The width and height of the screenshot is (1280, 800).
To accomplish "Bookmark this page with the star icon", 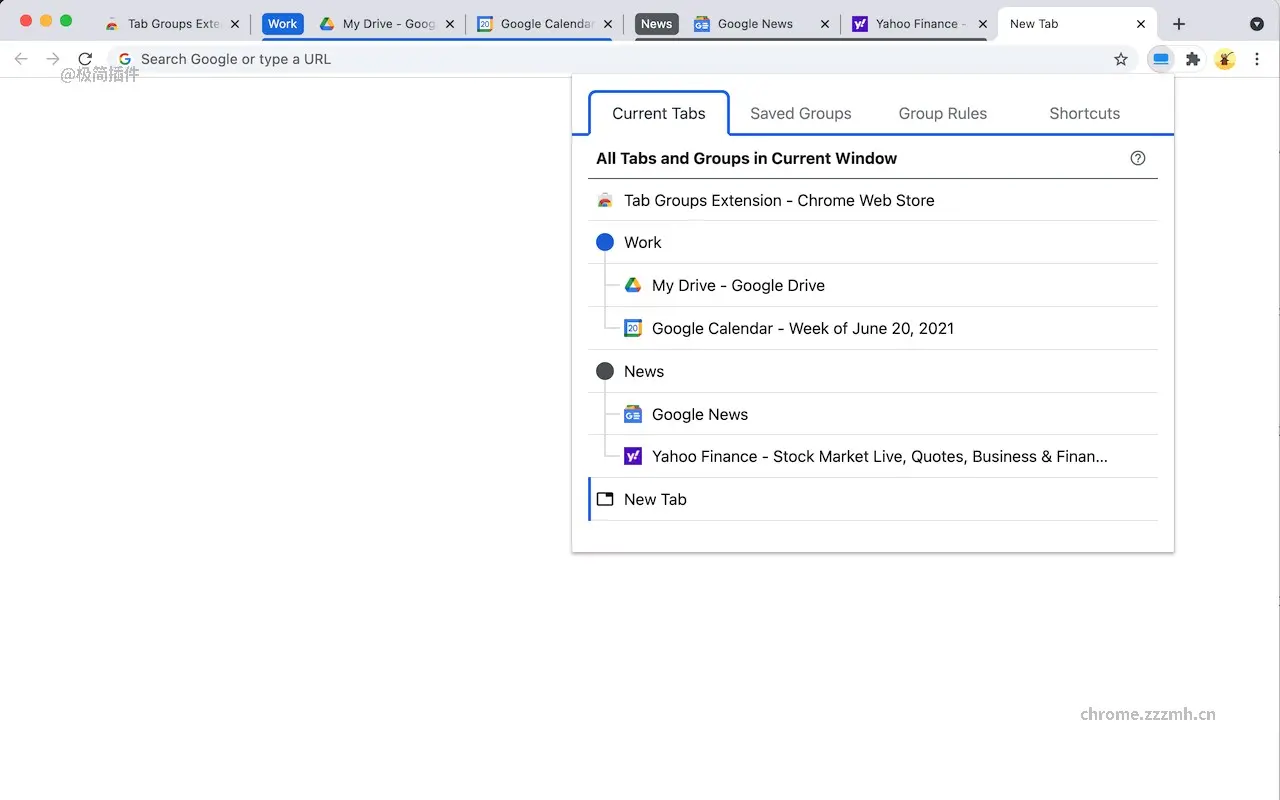I will click(x=1121, y=59).
